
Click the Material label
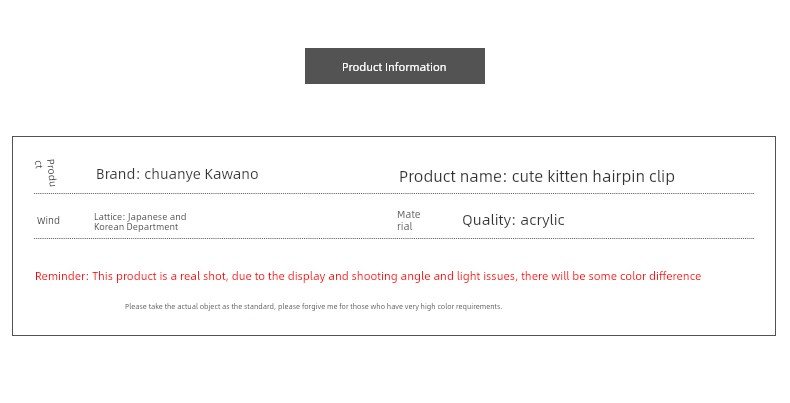[408, 220]
